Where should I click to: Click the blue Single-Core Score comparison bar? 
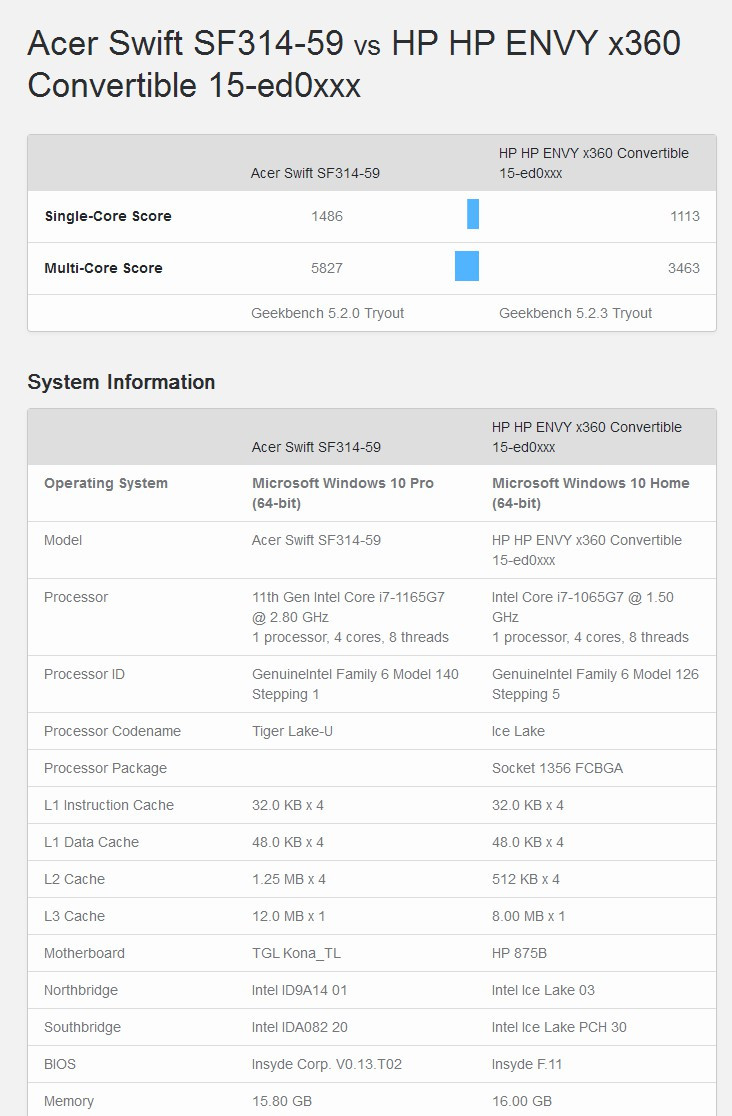[473, 215]
